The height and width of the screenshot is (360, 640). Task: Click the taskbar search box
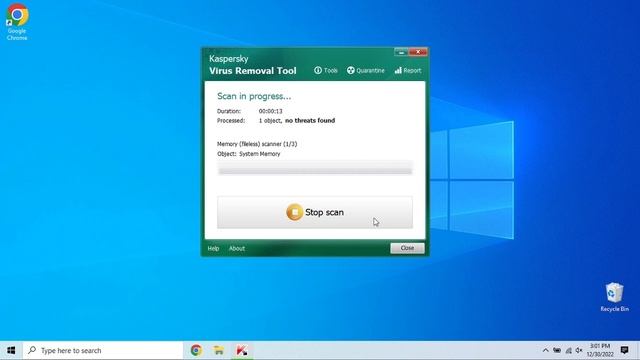(x=103, y=350)
